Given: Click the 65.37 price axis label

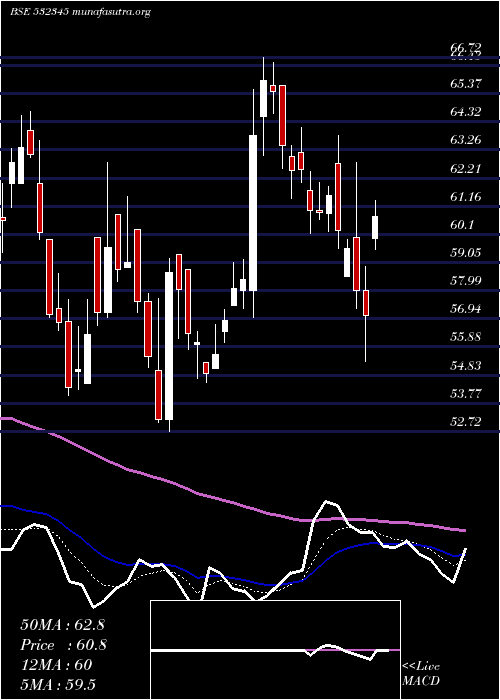Looking at the screenshot, I should pyautogui.click(x=466, y=83).
